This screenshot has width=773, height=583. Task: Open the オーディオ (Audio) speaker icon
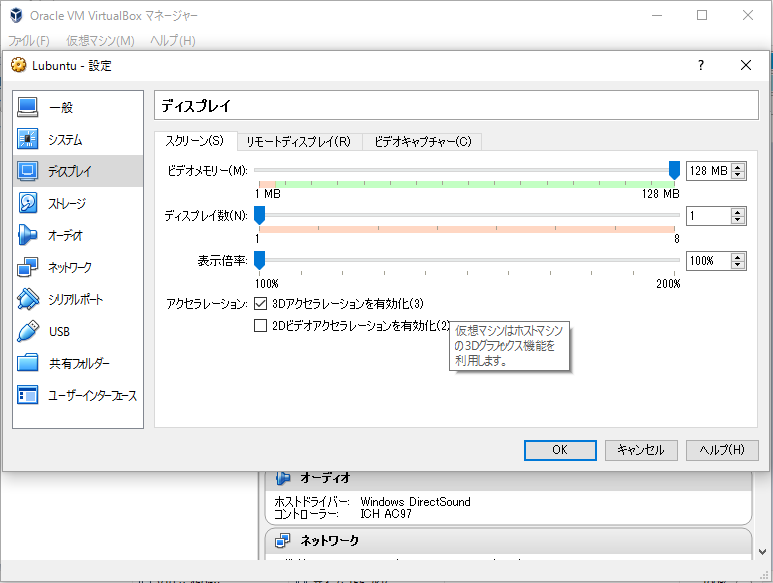pos(28,235)
